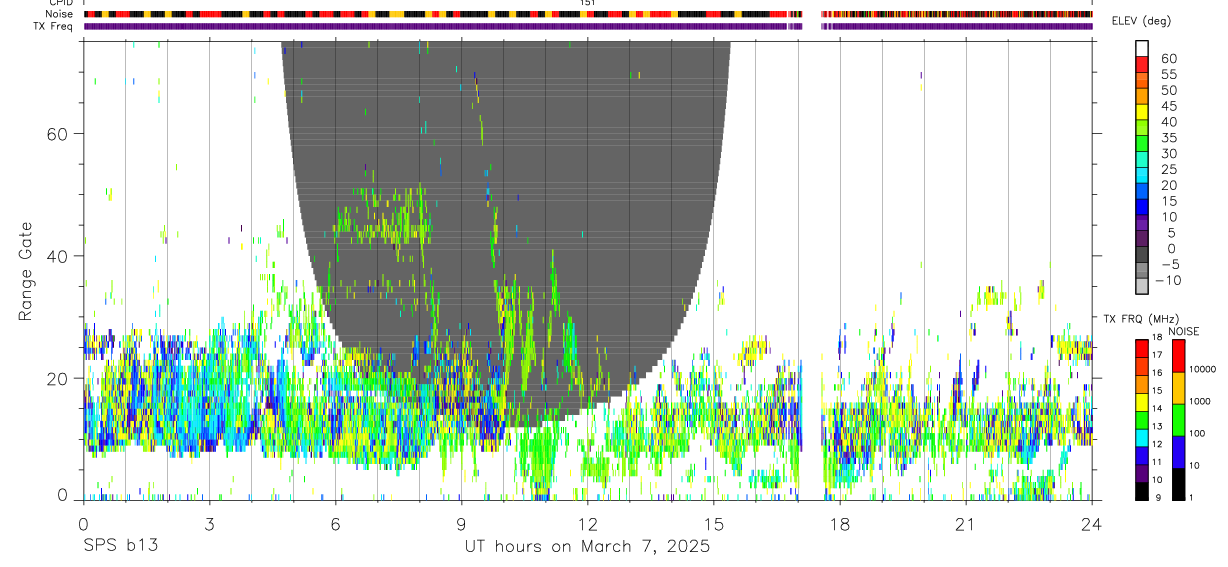Image resolution: width=1228 pixels, height=567 pixels.
Task: Click the 'ELEV (deg)' legend title
Action: [x=1143, y=22]
